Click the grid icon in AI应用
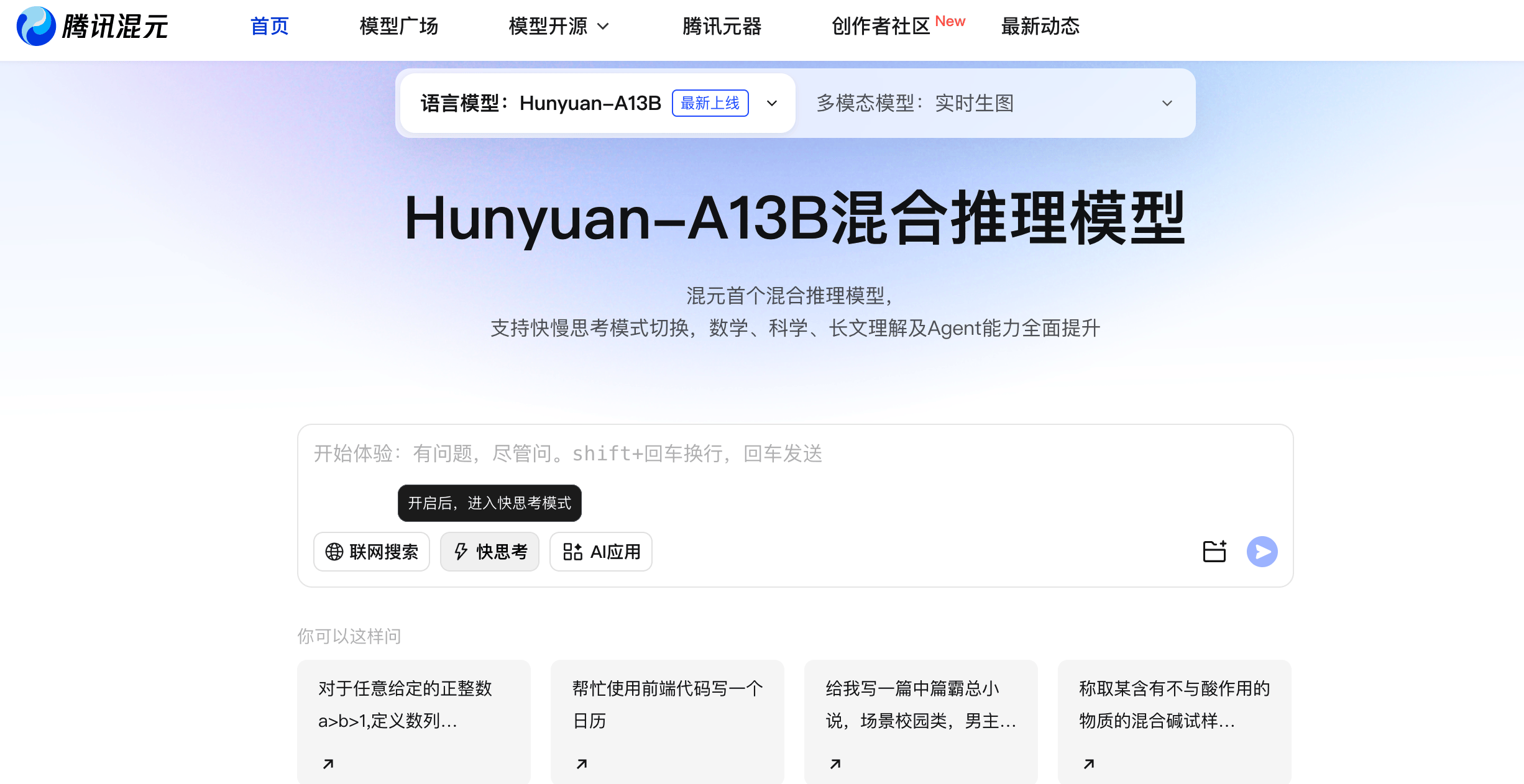The height and width of the screenshot is (784, 1524). 572,552
